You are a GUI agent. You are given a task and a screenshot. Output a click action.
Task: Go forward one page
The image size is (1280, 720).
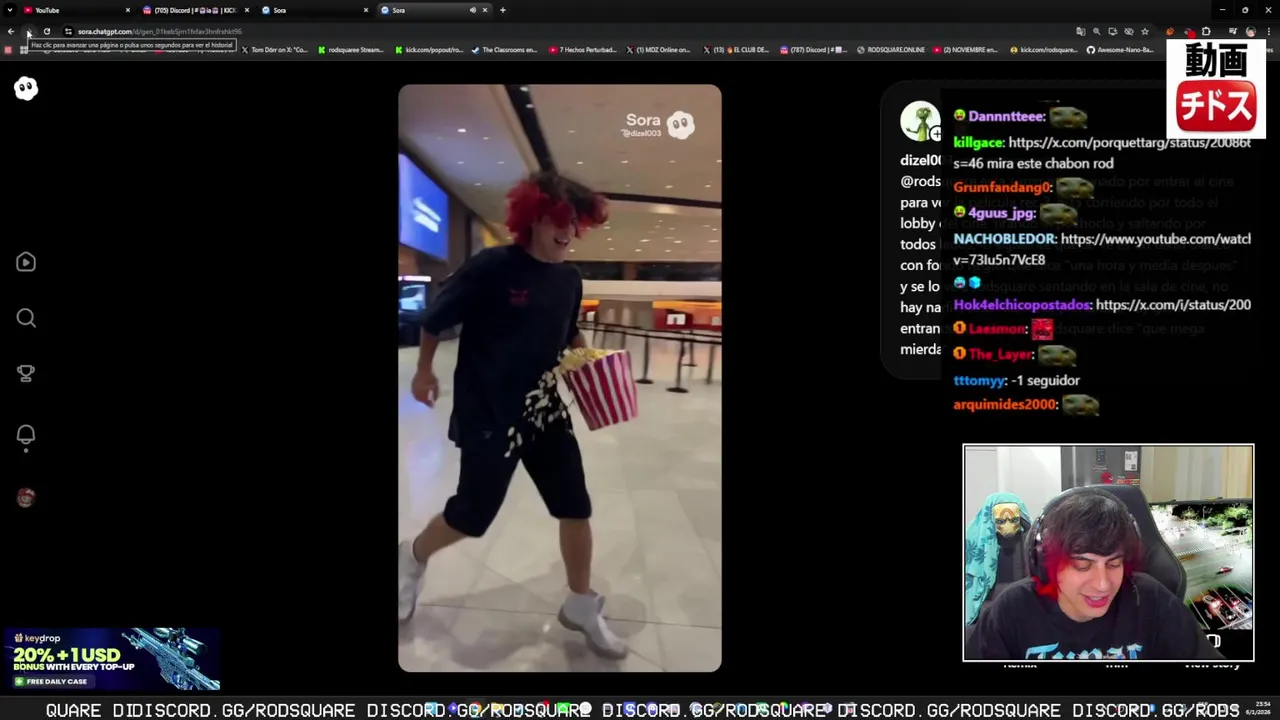[29, 31]
